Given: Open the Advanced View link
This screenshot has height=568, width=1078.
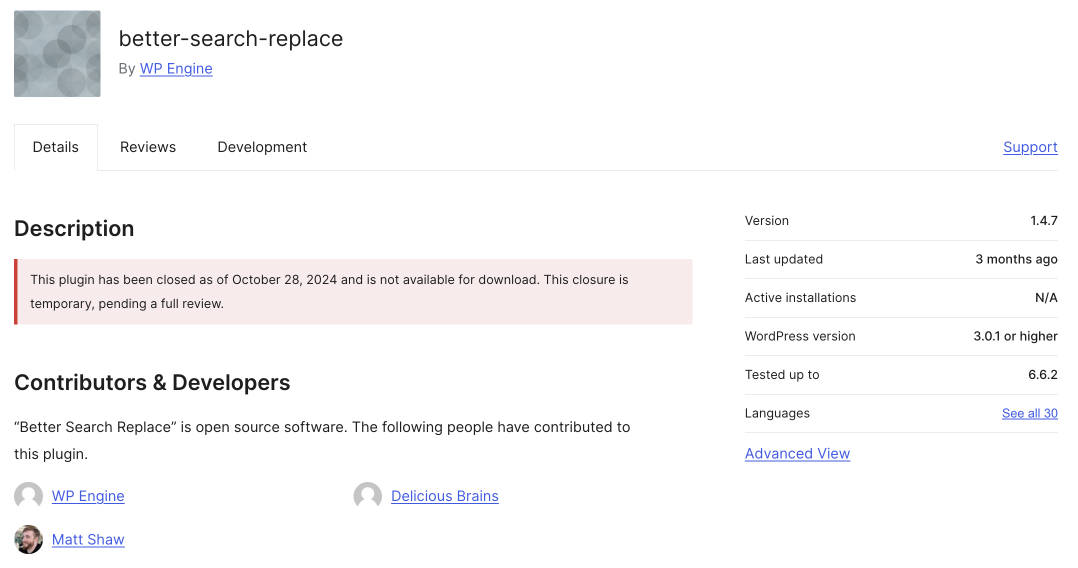Looking at the screenshot, I should [x=797, y=454].
